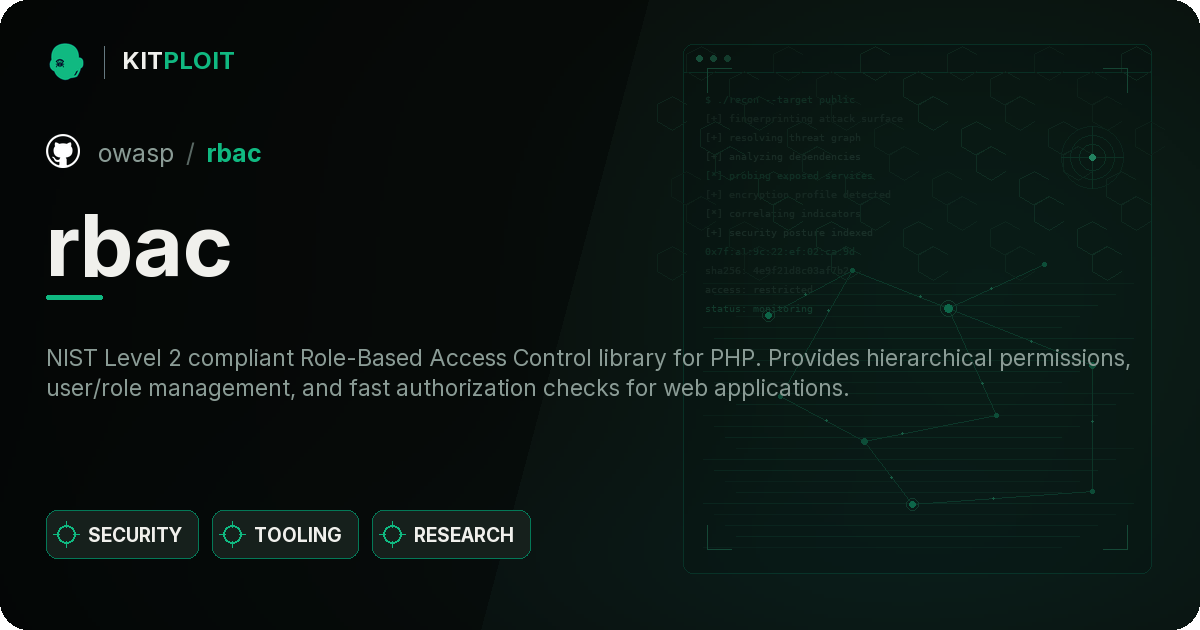Click the first window dot in terminal header
1200x630 pixels.
pos(699,59)
